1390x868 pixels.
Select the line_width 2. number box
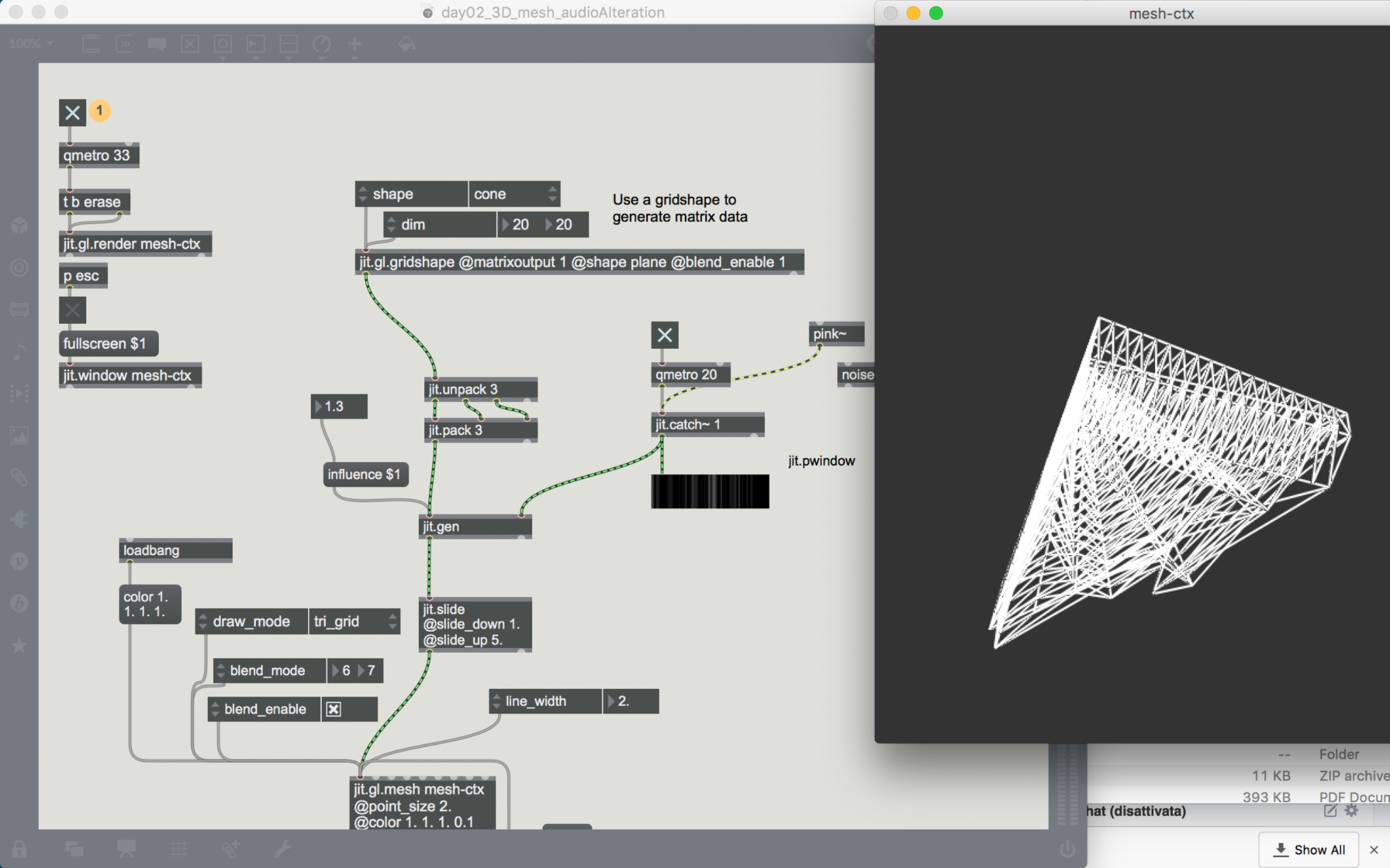tap(631, 701)
